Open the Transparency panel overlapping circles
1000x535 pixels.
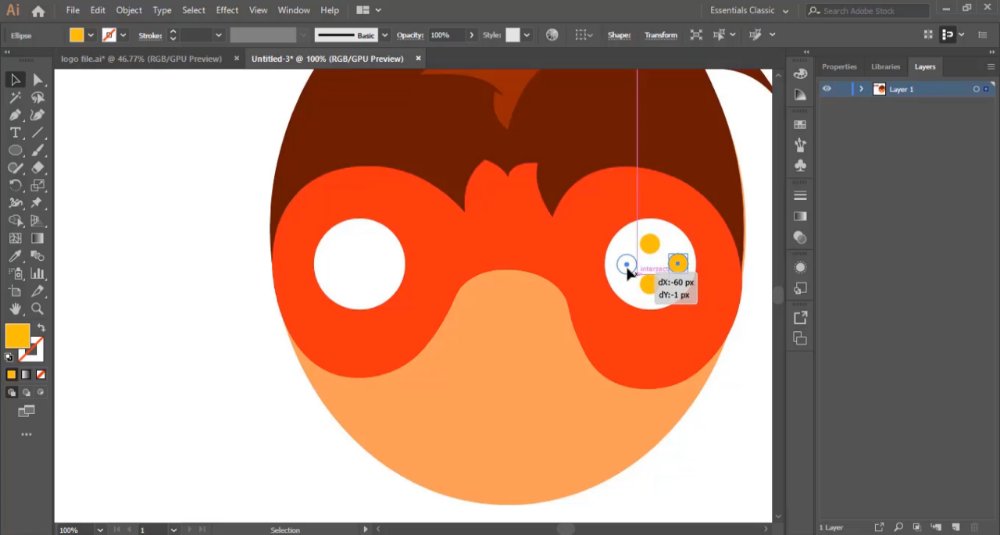[x=800, y=238]
